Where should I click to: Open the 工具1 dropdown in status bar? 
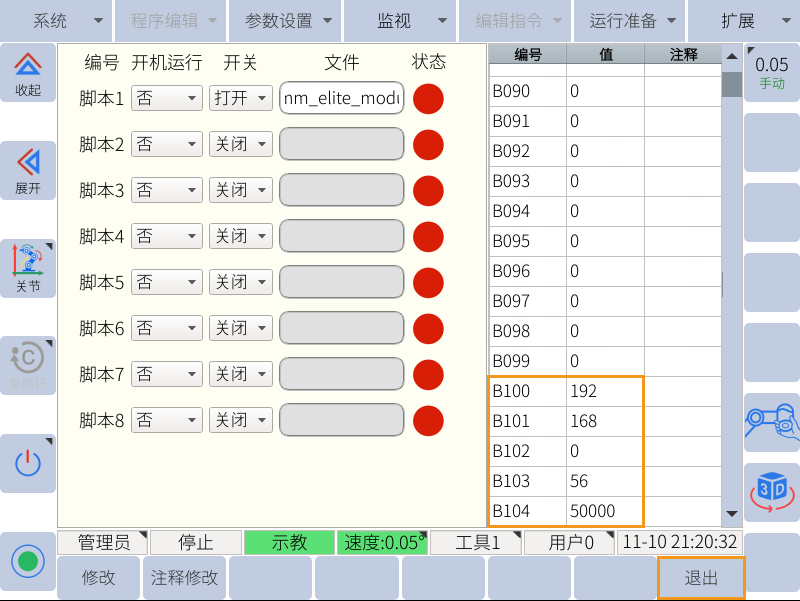475,542
